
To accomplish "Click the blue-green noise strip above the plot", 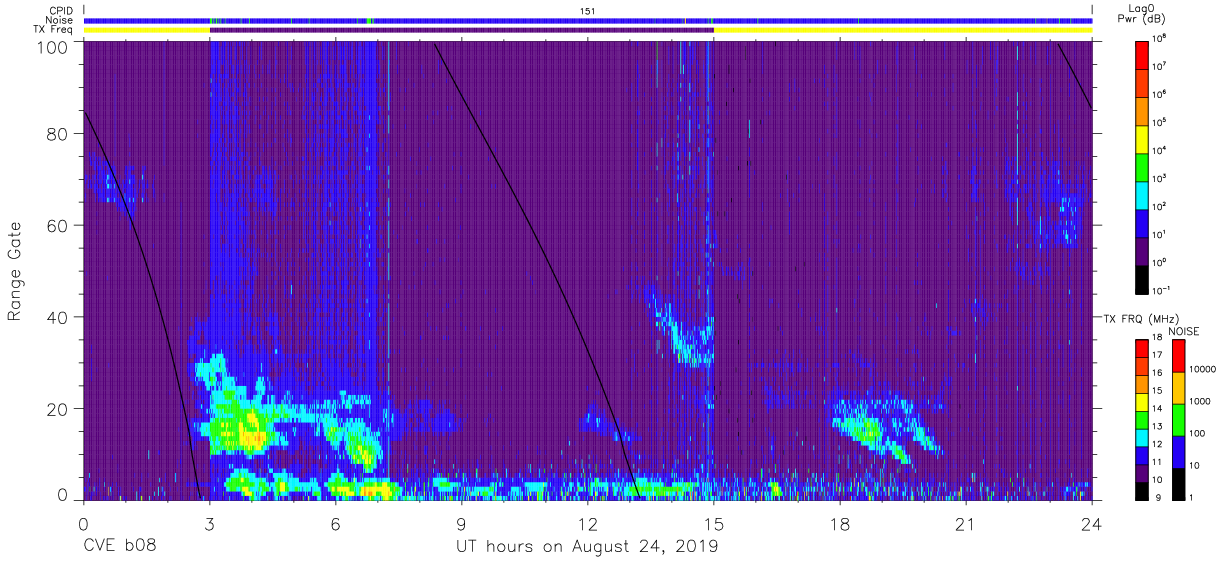I will point(587,20).
